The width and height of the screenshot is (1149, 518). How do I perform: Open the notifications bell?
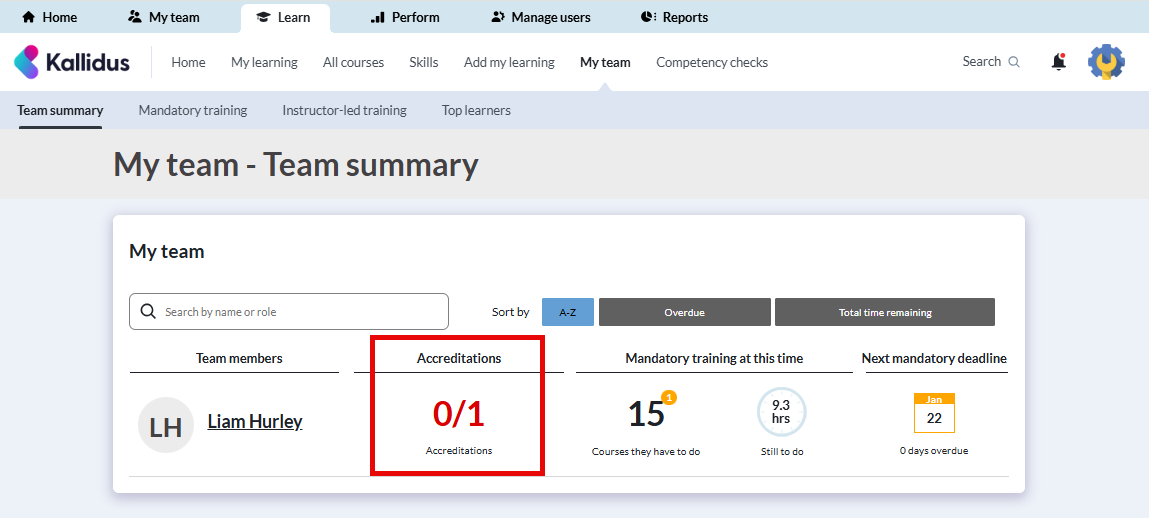tap(1058, 62)
